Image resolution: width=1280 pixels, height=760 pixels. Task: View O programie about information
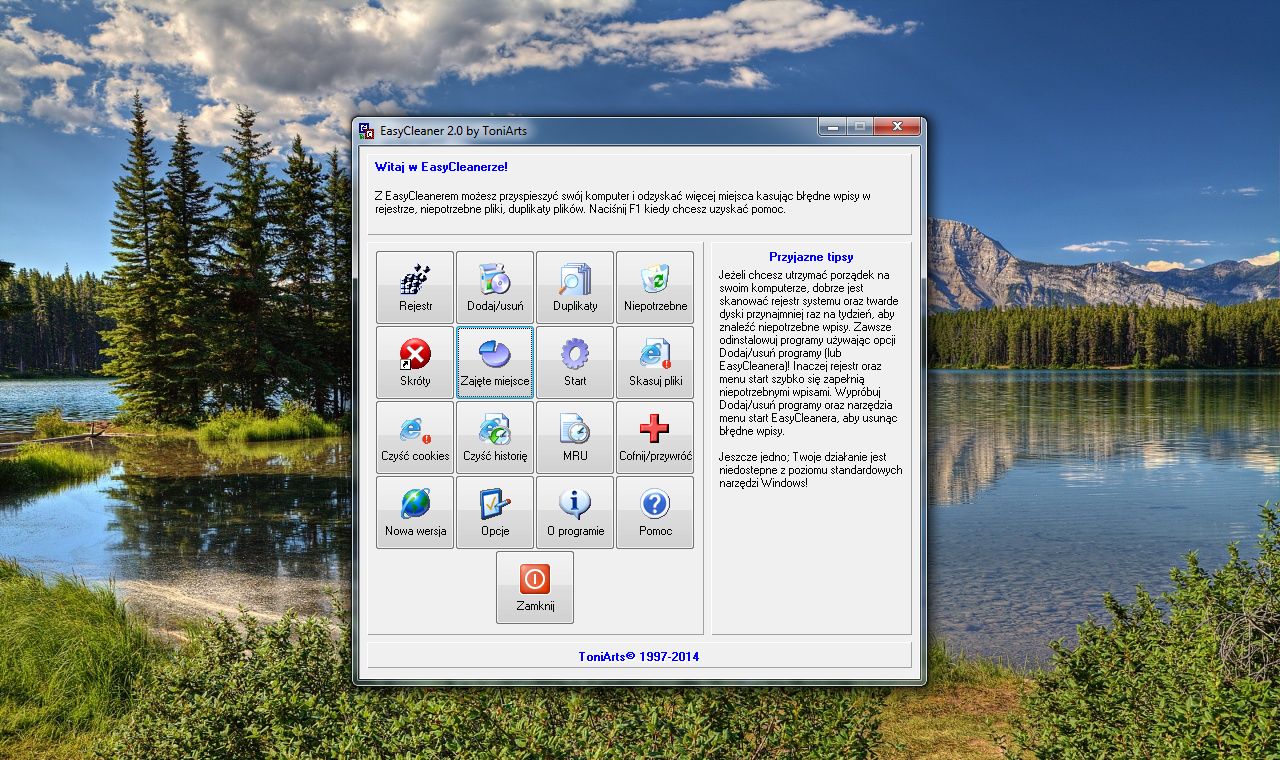click(x=575, y=512)
